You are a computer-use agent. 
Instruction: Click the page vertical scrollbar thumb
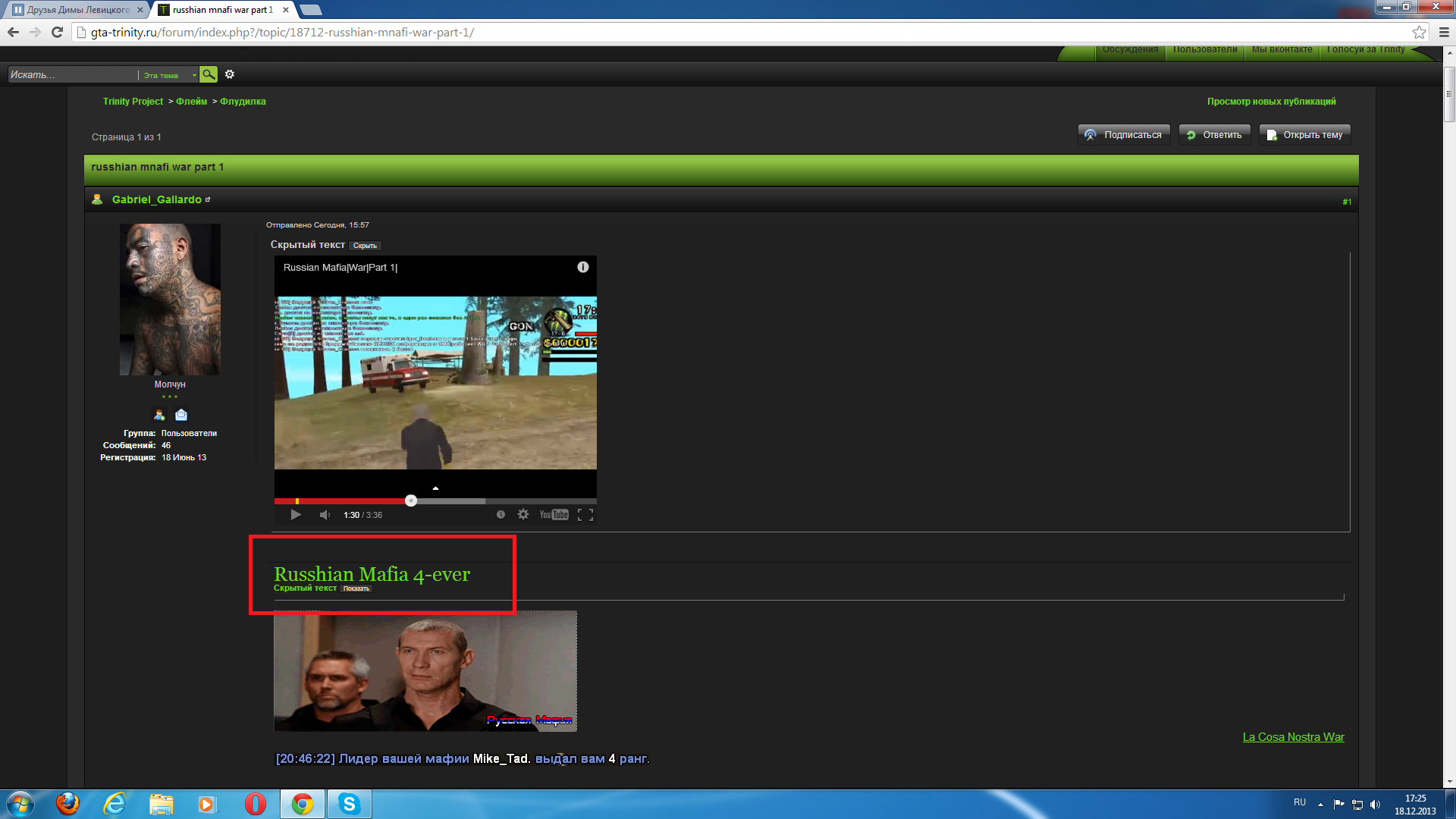coord(1449,95)
